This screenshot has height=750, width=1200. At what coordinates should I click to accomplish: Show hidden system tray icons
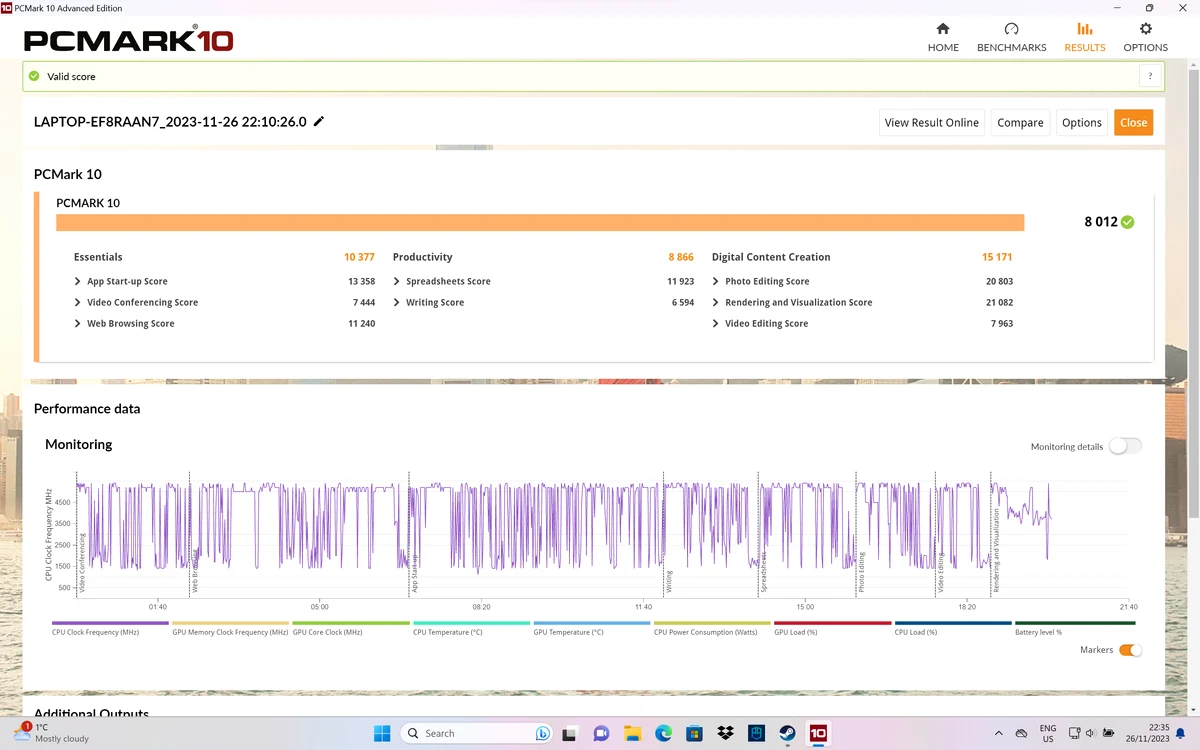click(x=998, y=733)
